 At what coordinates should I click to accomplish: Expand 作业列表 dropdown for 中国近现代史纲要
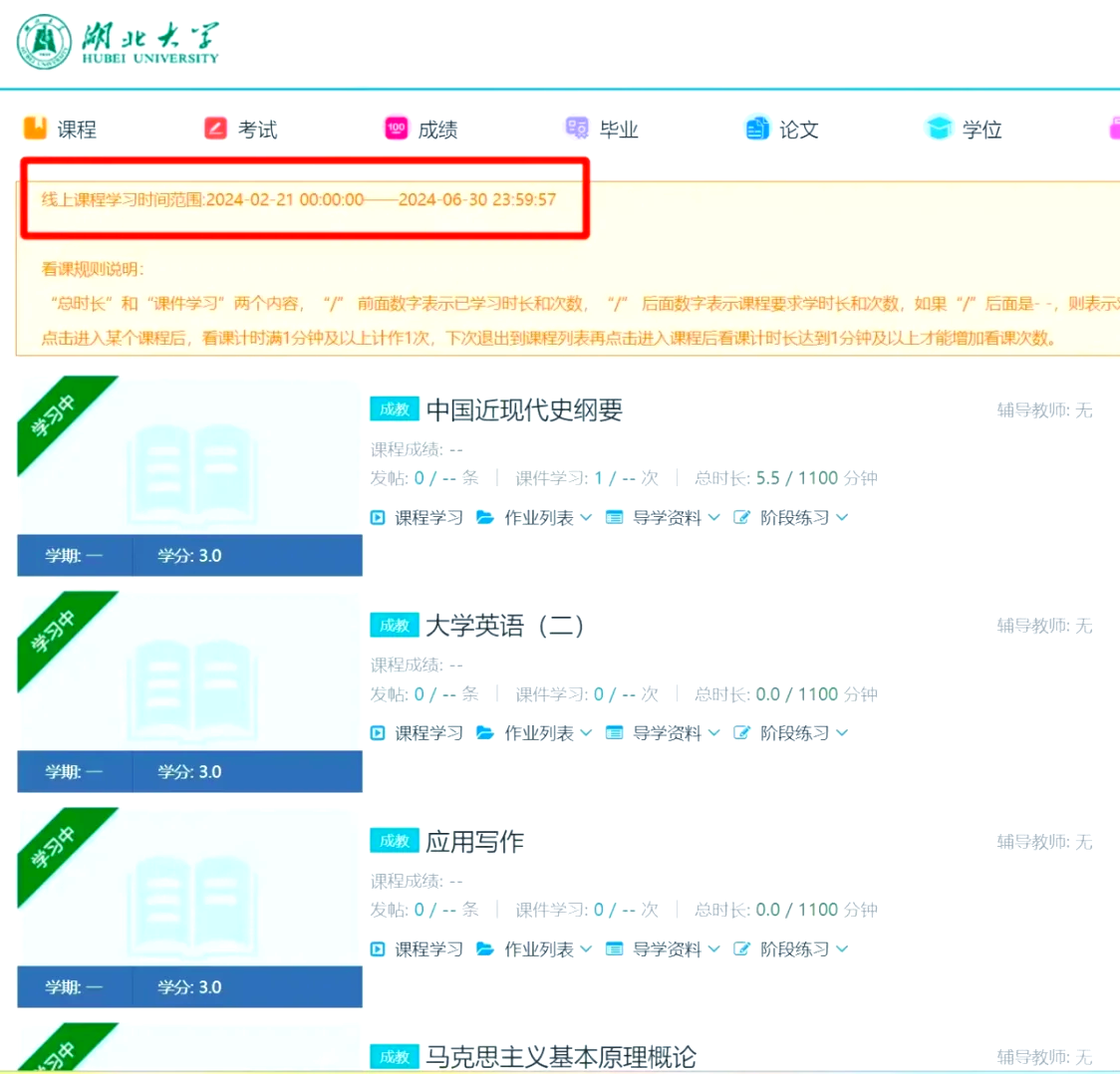click(587, 518)
